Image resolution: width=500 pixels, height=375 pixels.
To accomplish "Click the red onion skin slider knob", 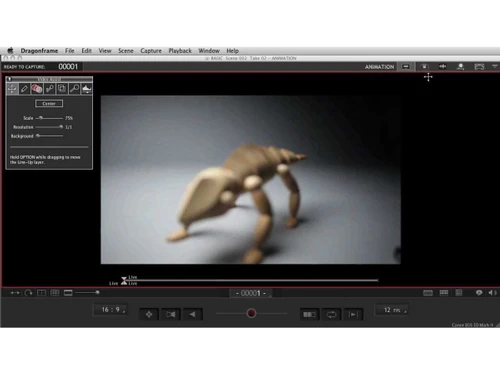I will (x=251, y=313).
